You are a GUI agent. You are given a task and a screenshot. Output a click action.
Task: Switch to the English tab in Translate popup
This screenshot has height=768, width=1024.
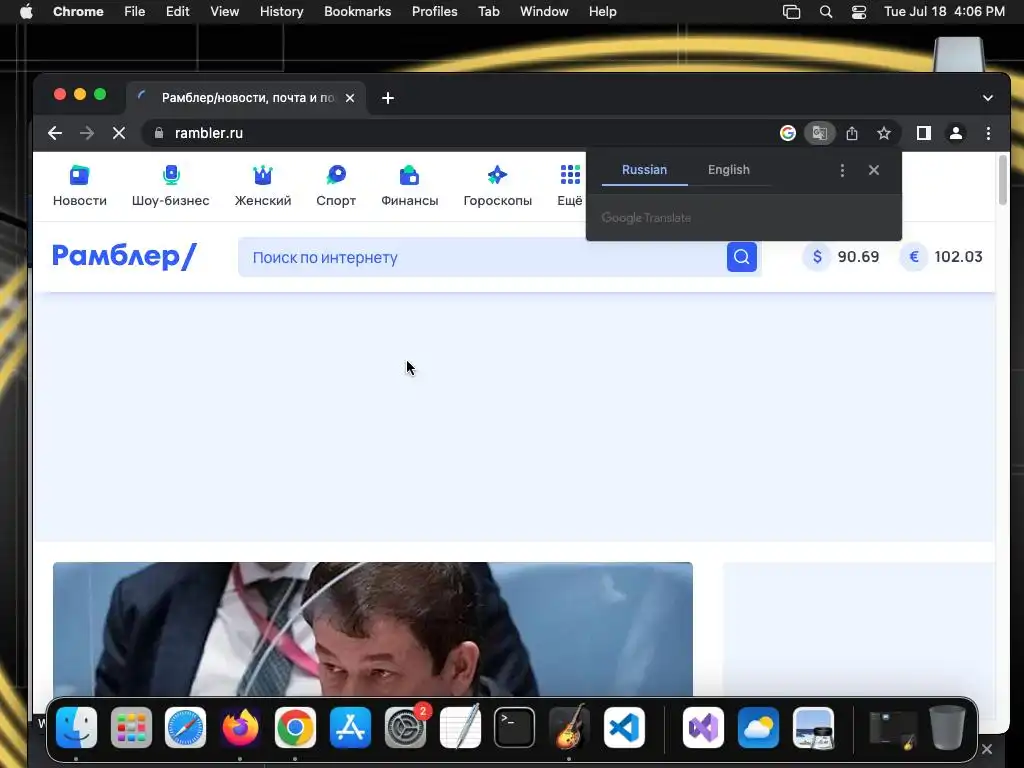coord(729,170)
